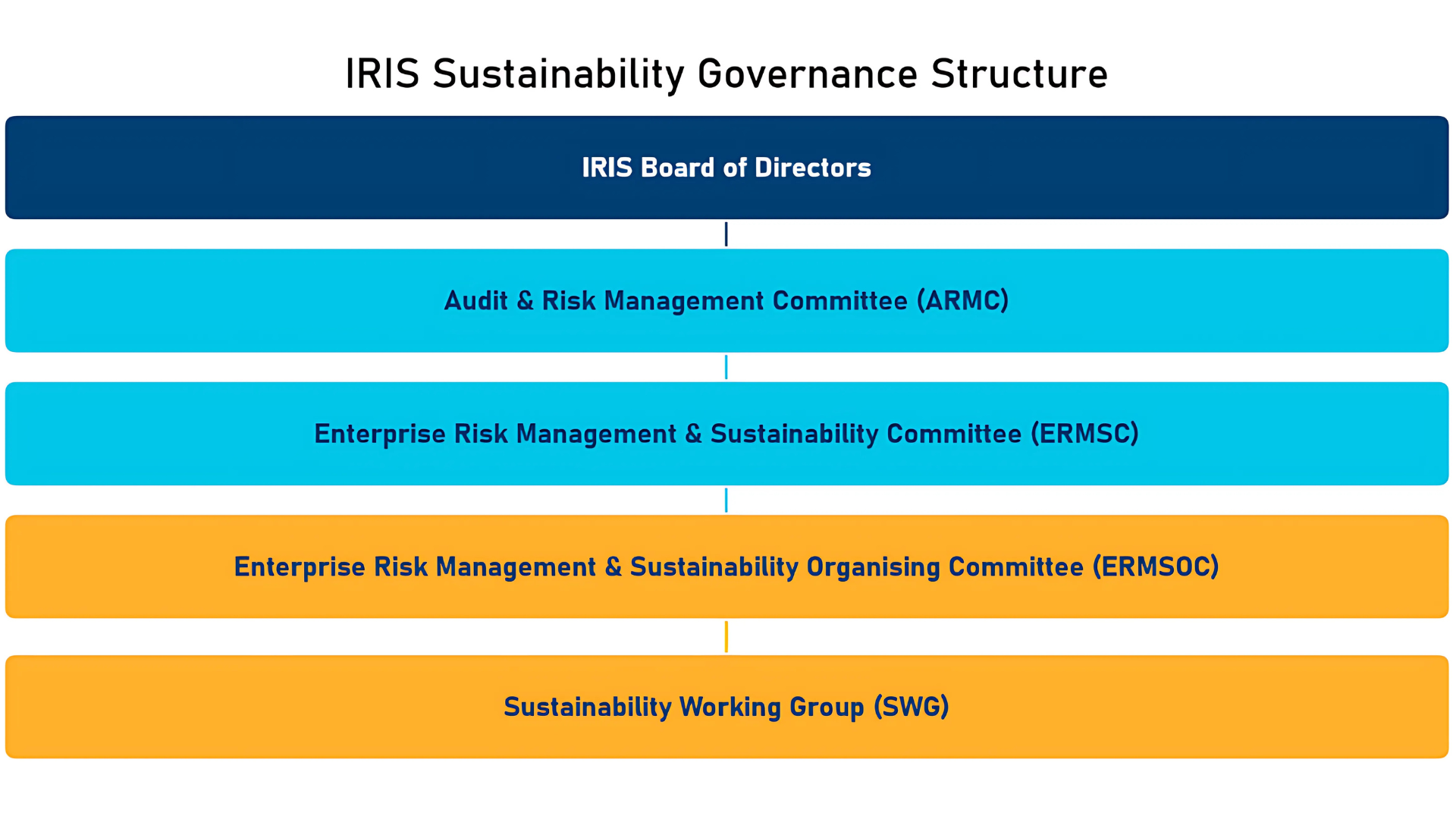Click the word Structure in the title
This screenshot has height=819, width=1456.
(x=1019, y=74)
